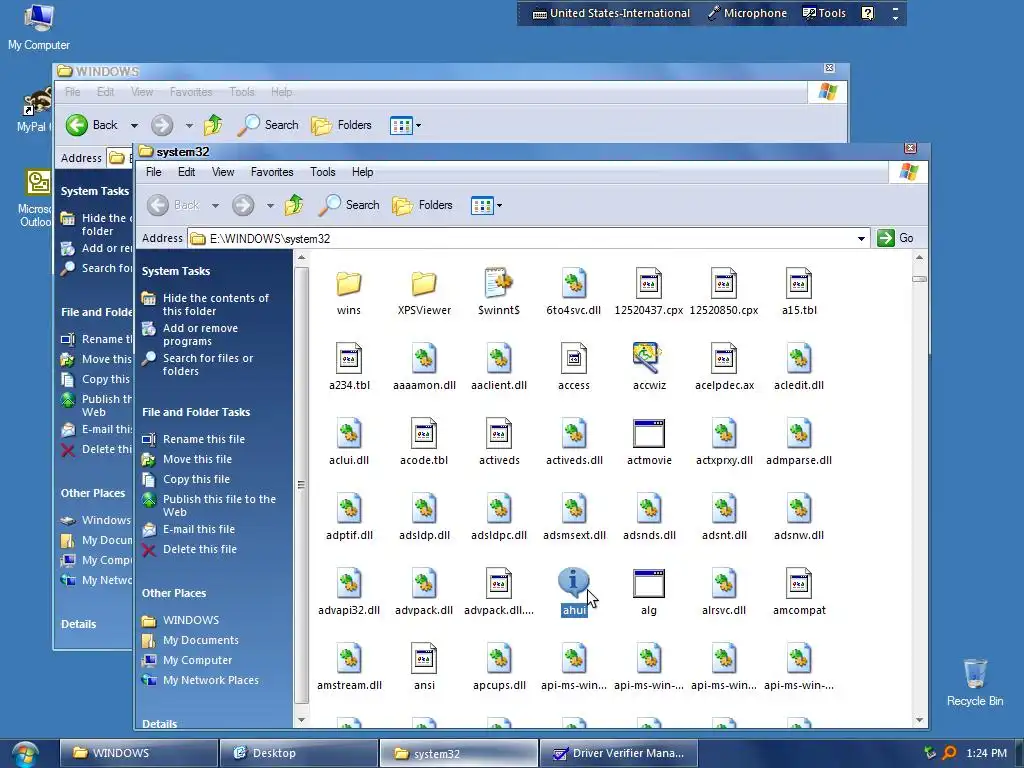The image size is (1024, 768).
Task: Open Back history dropdown in WINDOWS window
Action: (x=134, y=125)
